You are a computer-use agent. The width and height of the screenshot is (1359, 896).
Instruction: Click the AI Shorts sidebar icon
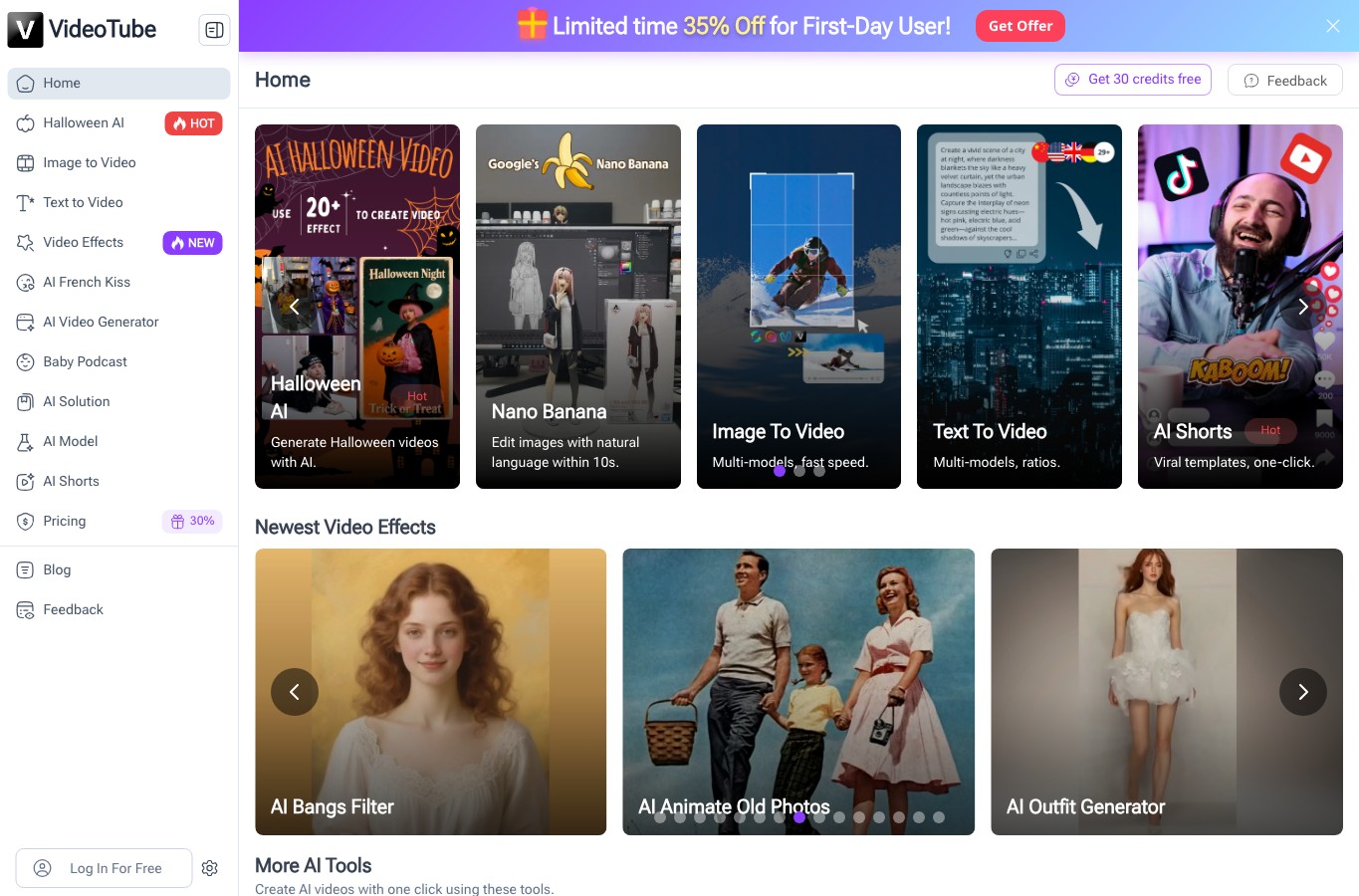click(26, 482)
